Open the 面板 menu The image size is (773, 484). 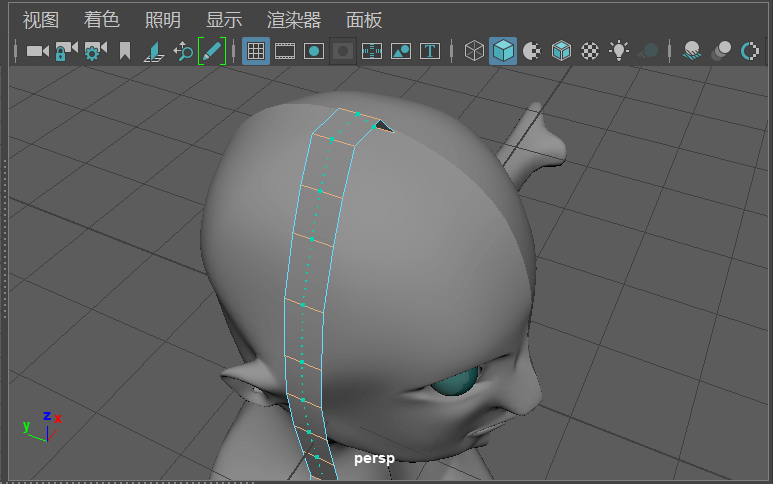point(364,20)
